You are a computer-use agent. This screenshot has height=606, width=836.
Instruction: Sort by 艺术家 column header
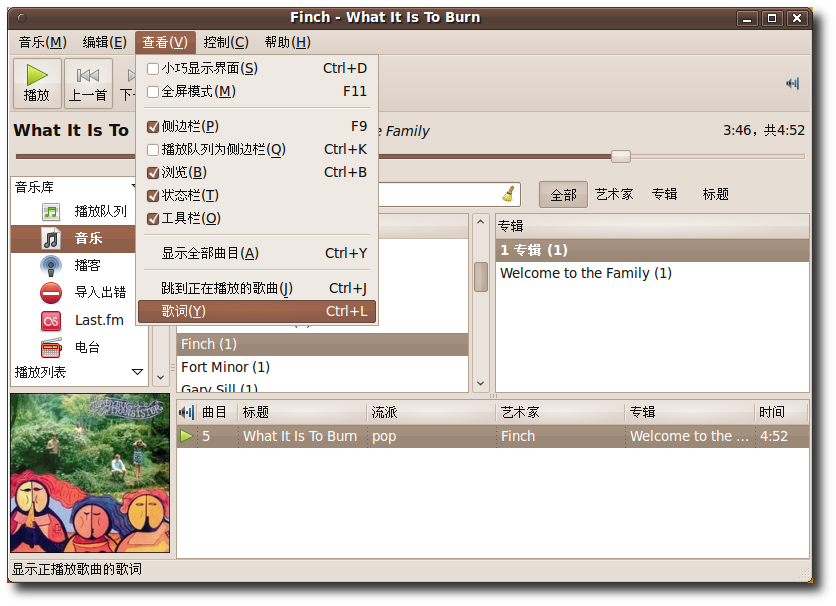pos(561,412)
